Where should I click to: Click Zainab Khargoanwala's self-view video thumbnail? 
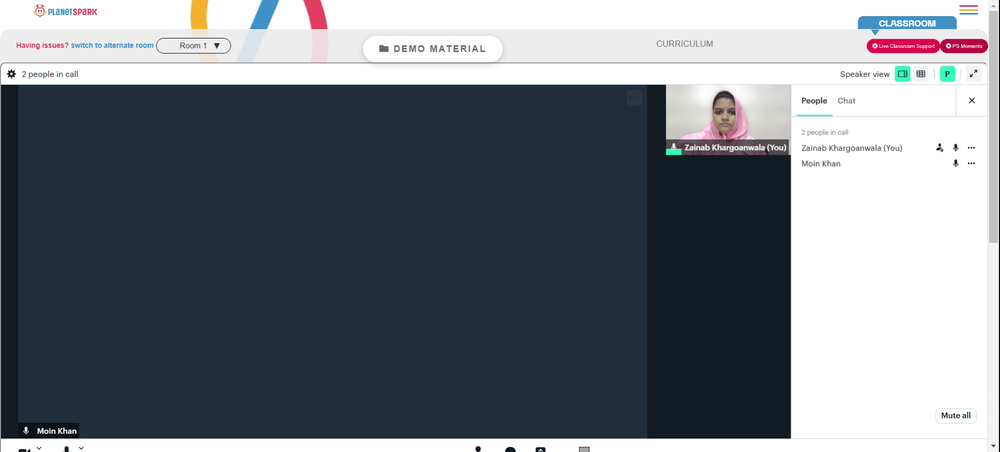(x=727, y=119)
